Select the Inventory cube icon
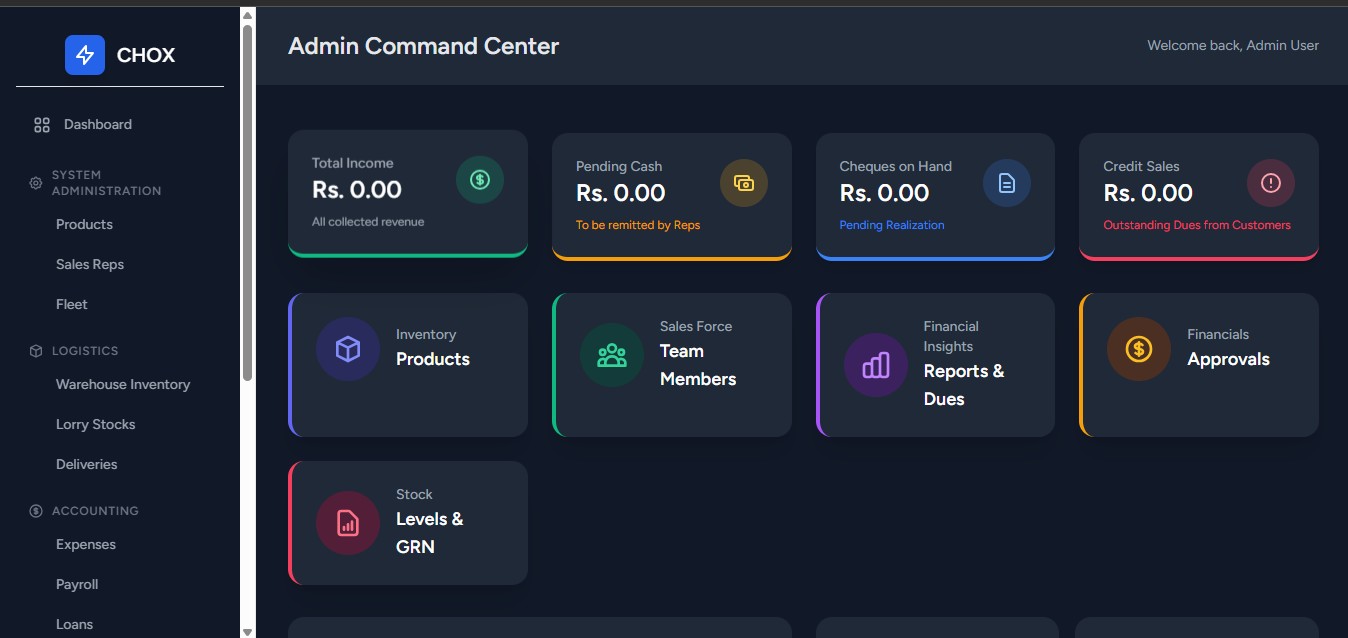 click(347, 349)
